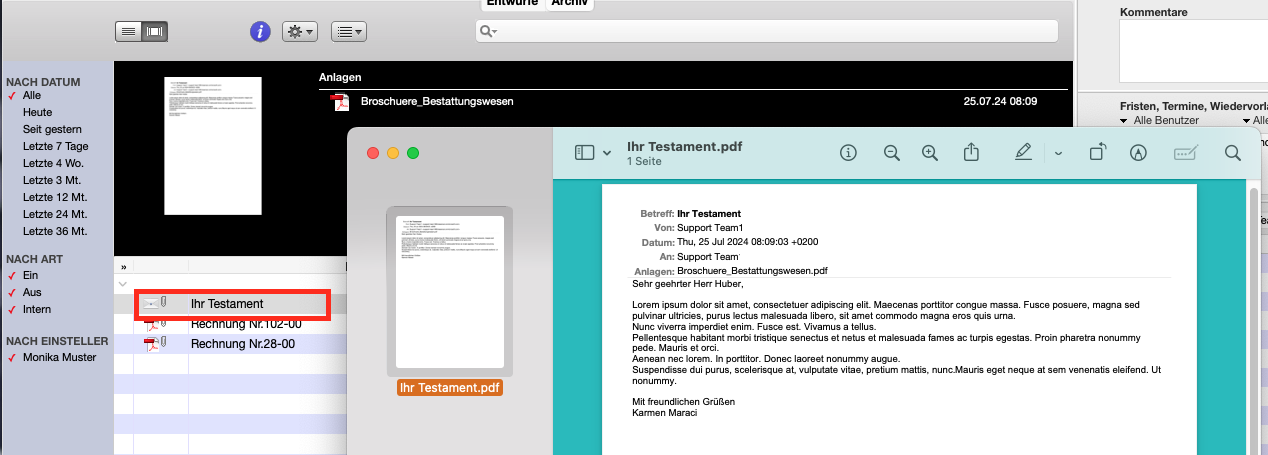Toggle the Ein type filter

(29, 274)
